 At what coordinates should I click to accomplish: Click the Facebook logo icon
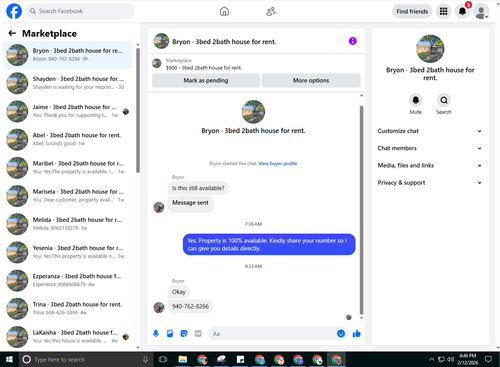click(14, 11)
